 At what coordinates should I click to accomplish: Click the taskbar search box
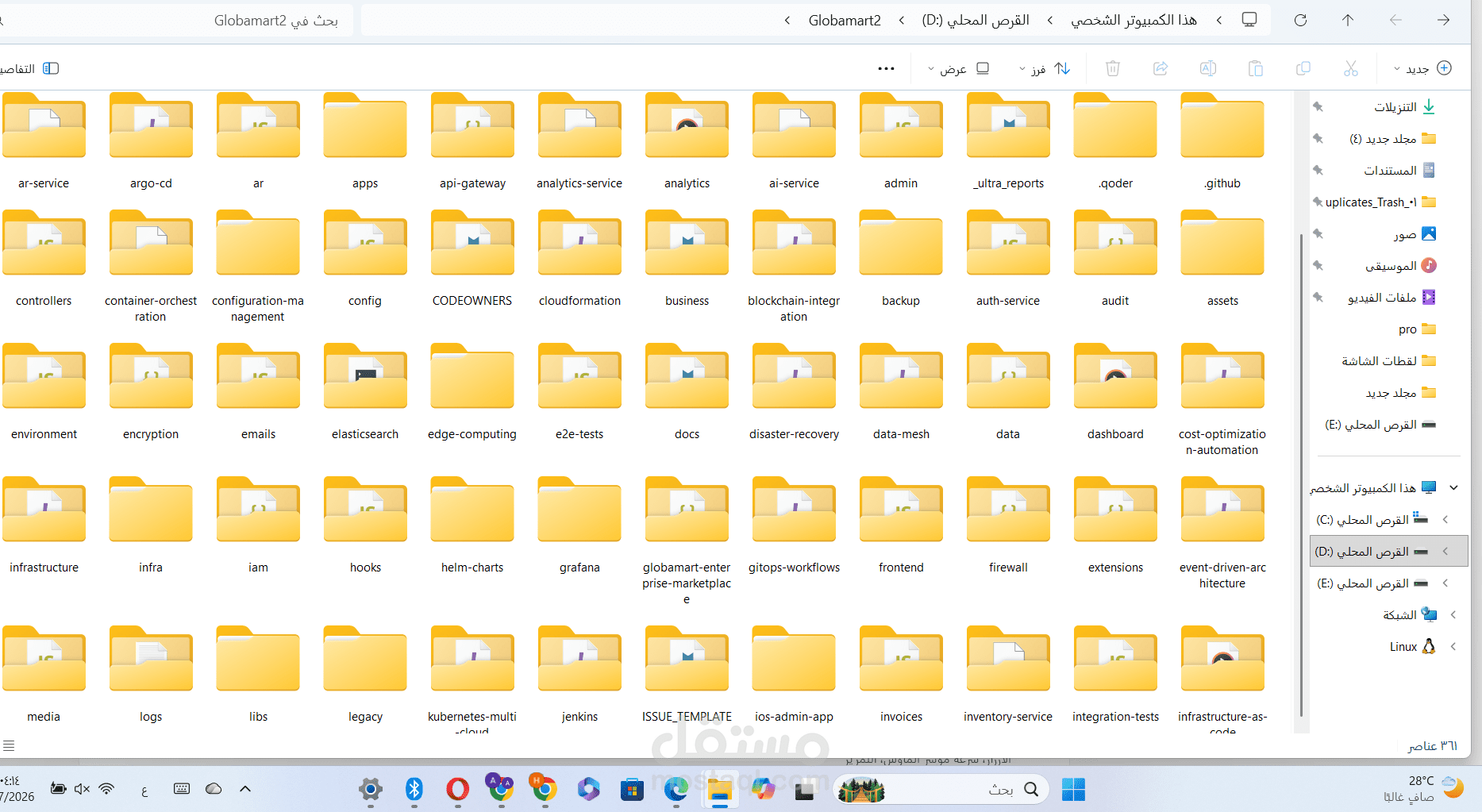coord(941,789)
